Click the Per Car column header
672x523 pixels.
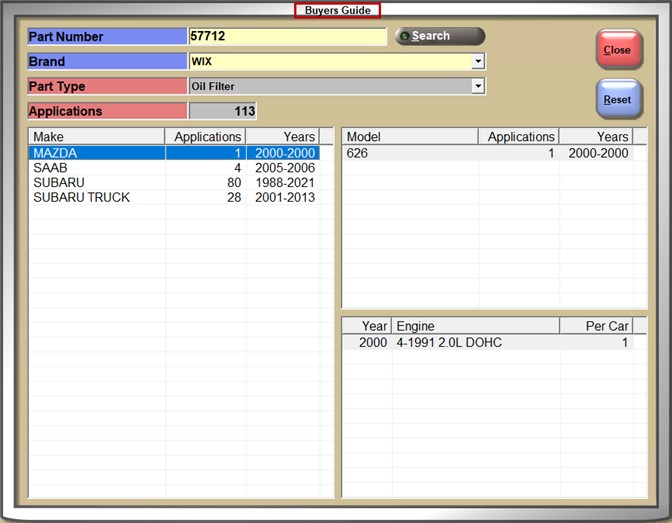point(596,326)
